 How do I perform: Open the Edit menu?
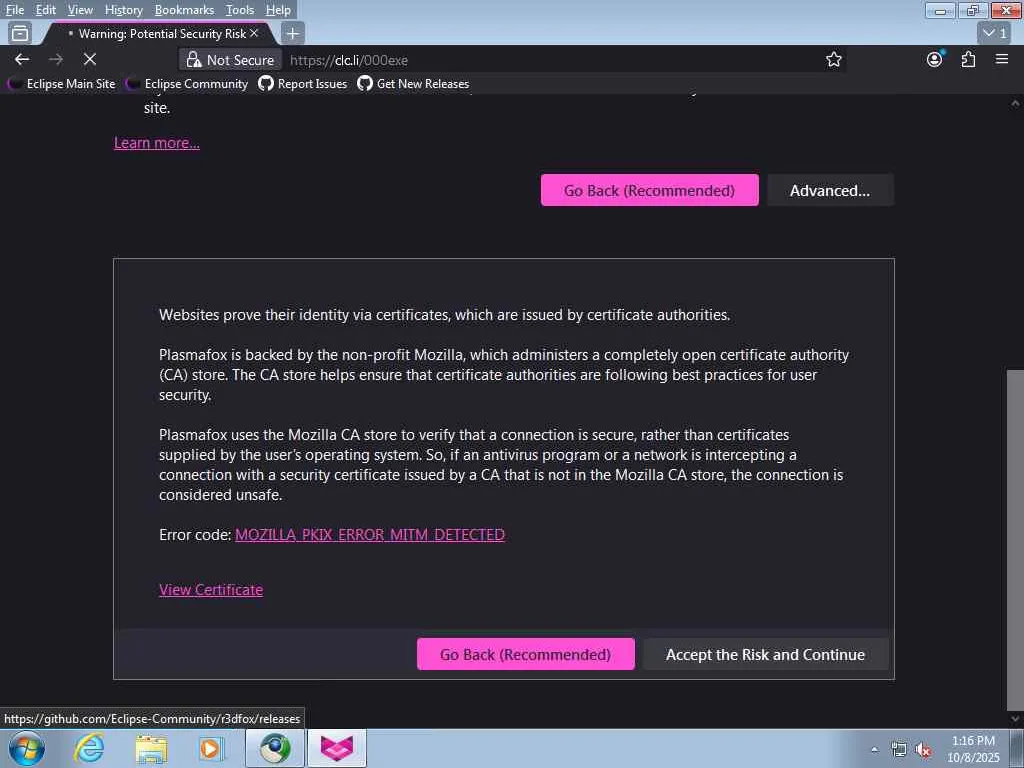point(45,10)
